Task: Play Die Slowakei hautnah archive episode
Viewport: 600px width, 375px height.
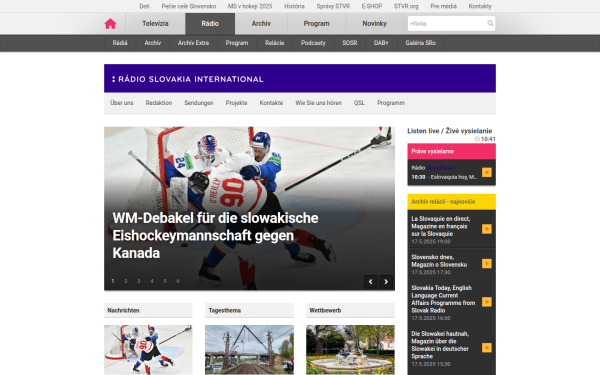Action: pyautogui.click(x=487, y=348)
